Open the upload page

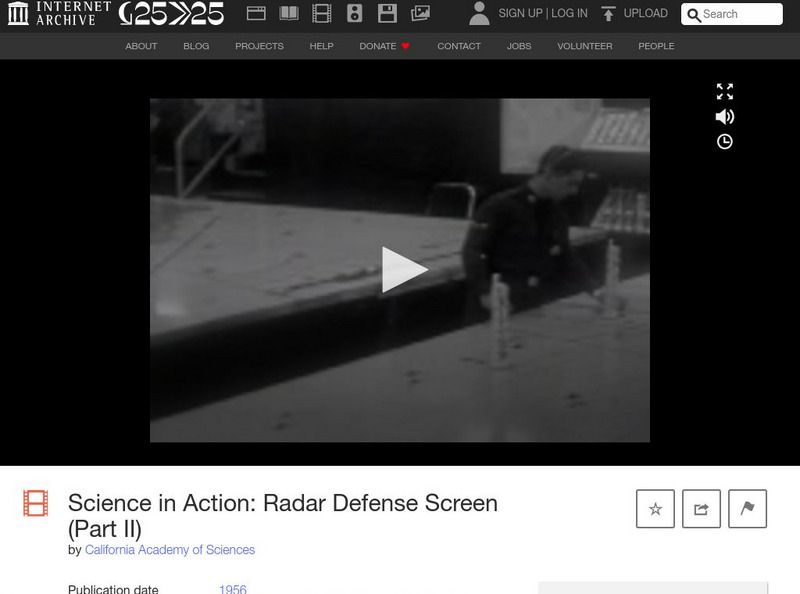(636, 13)
